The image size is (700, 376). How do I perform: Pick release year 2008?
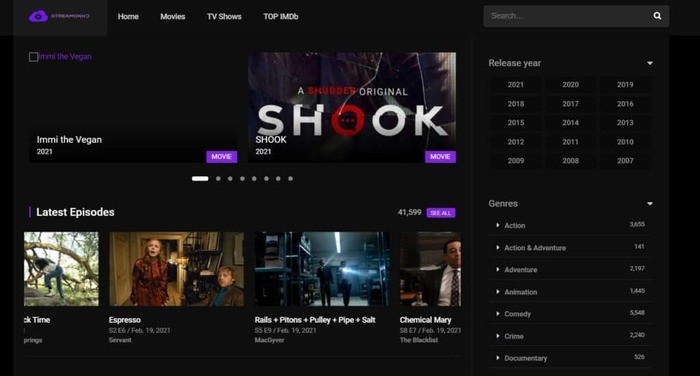571,161
